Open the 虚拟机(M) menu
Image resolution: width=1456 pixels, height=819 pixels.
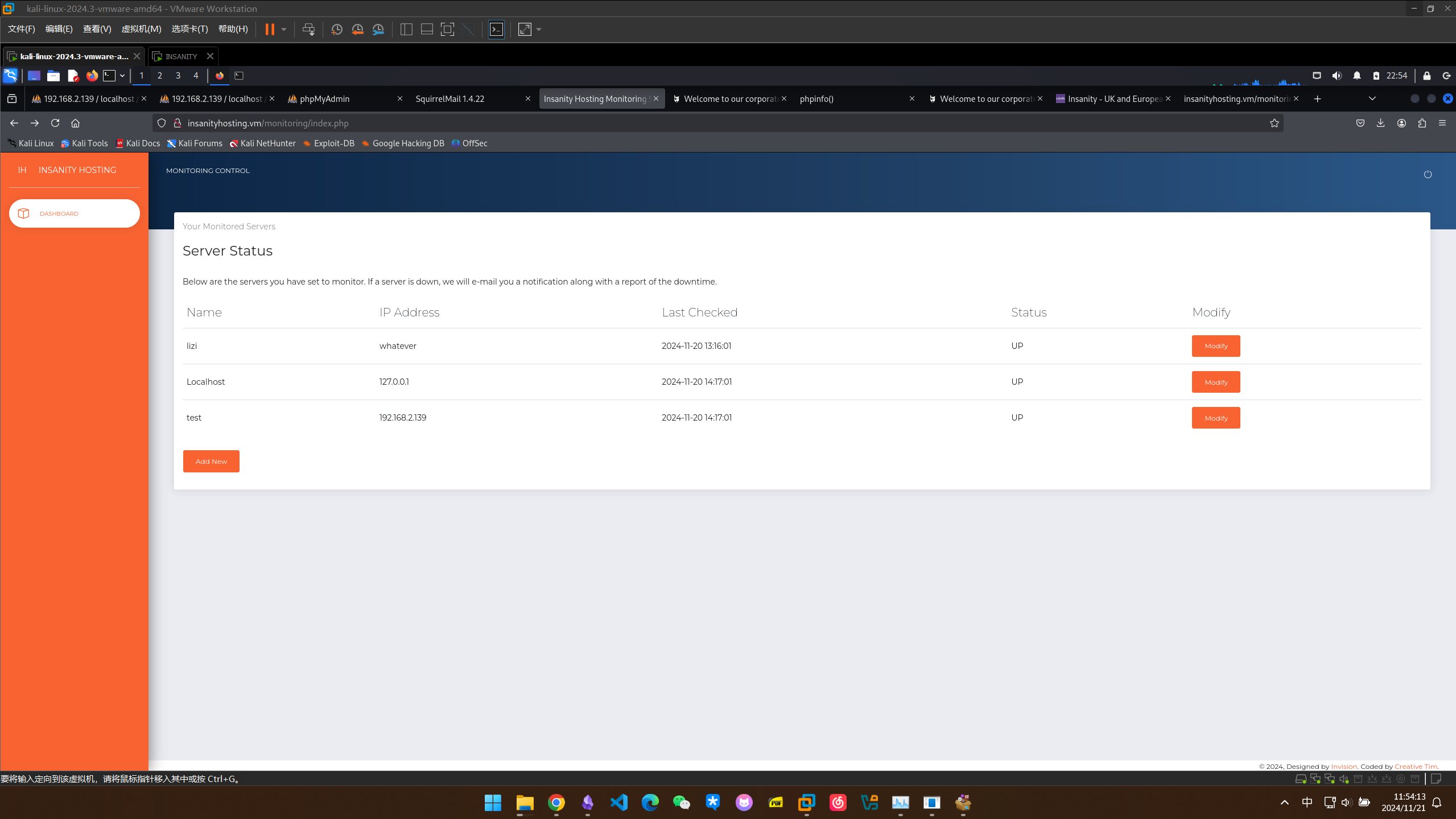141,29
